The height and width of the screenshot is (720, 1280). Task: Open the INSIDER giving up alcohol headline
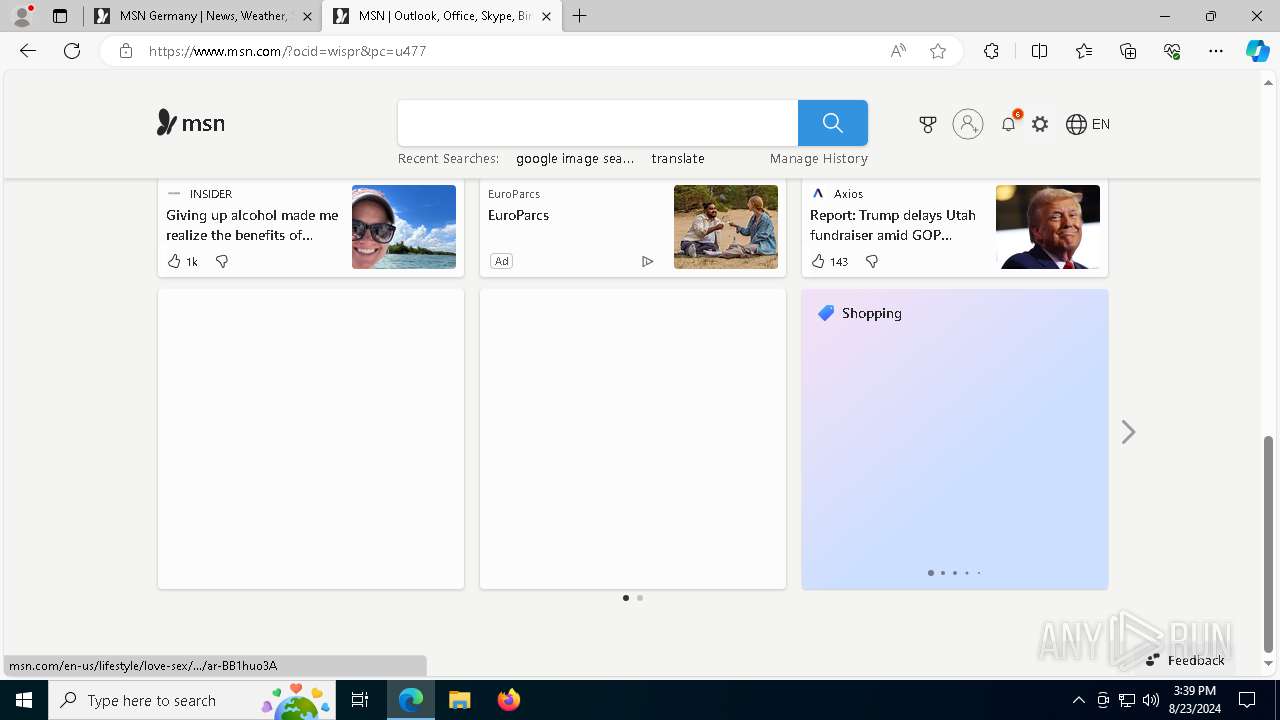tap(253, 225)
